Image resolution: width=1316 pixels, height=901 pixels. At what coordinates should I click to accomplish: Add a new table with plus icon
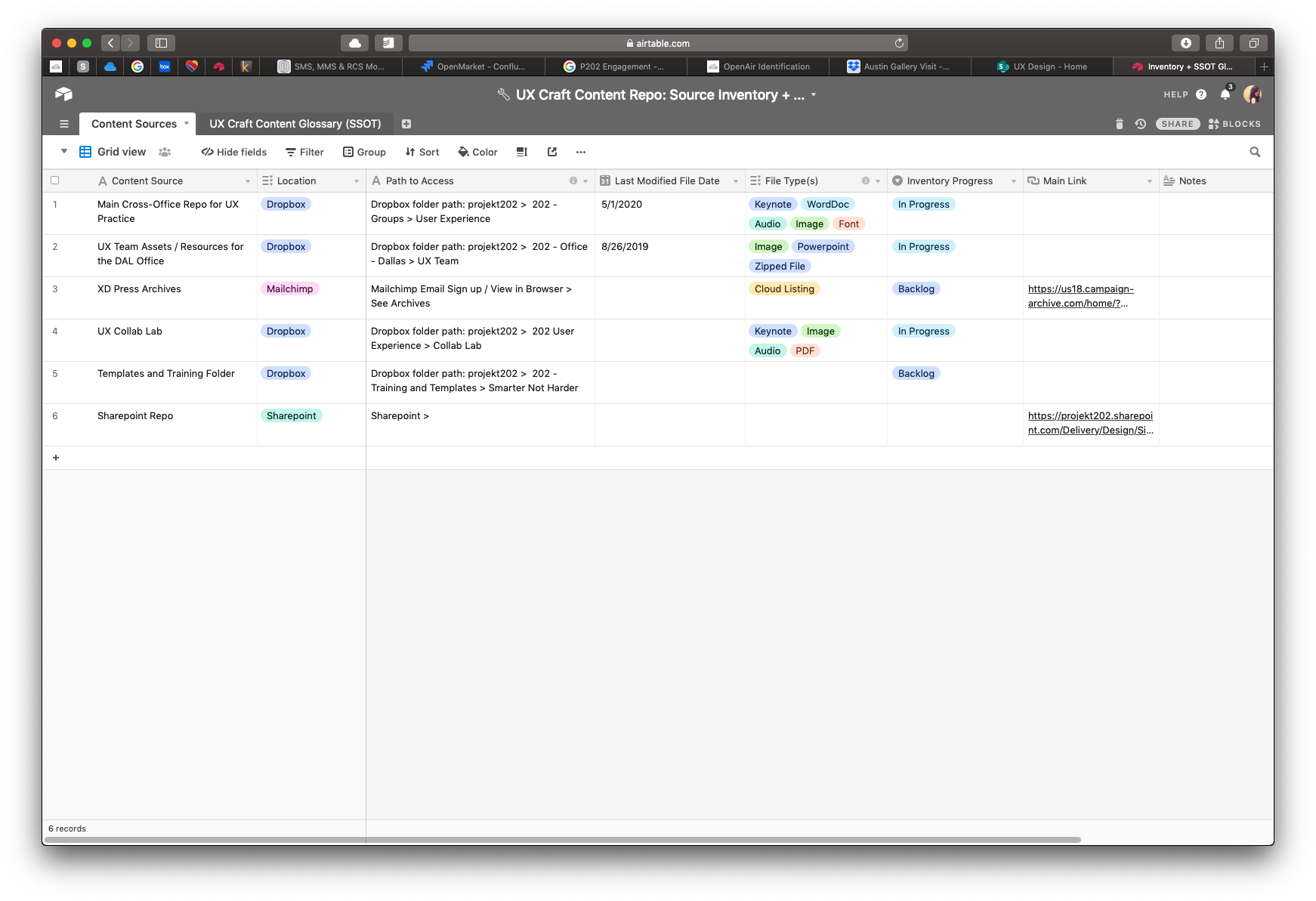point(406,124)
